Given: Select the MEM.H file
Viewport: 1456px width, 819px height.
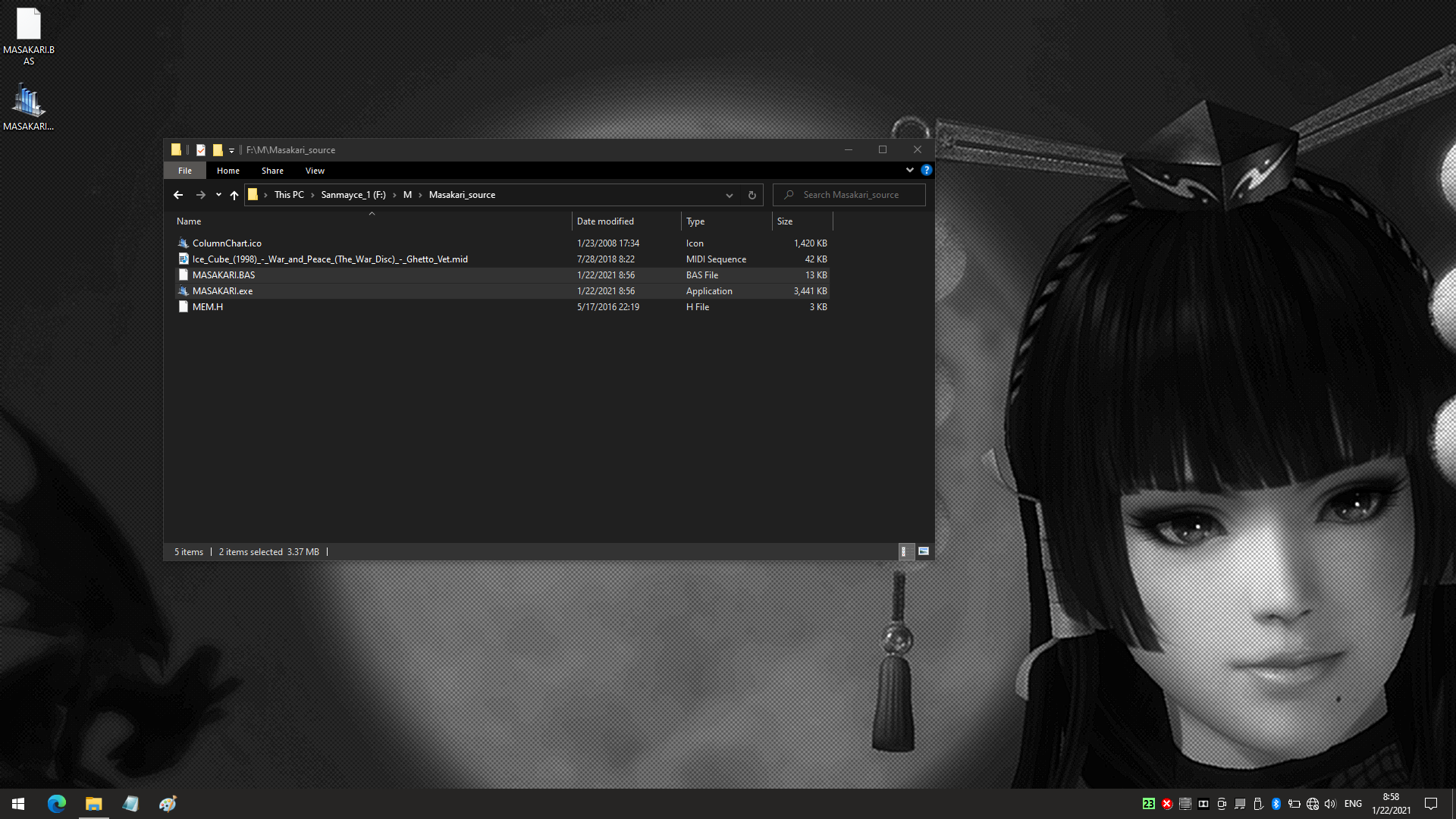Looking at the screenshot, I should 500,307.
